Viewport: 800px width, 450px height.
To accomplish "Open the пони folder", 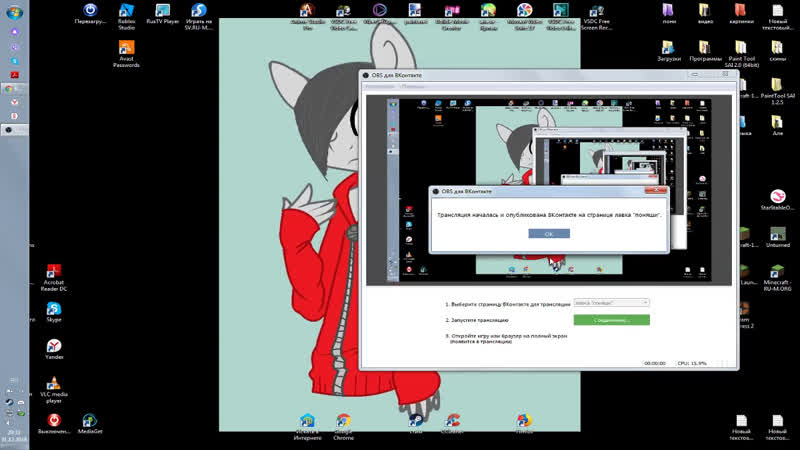I will click(x=668, y=14).
